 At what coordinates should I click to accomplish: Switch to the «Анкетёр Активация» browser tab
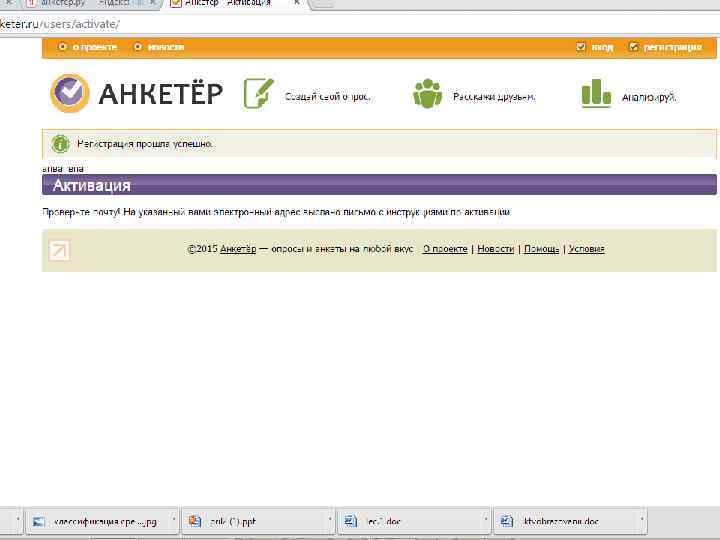tap(232, 4)
